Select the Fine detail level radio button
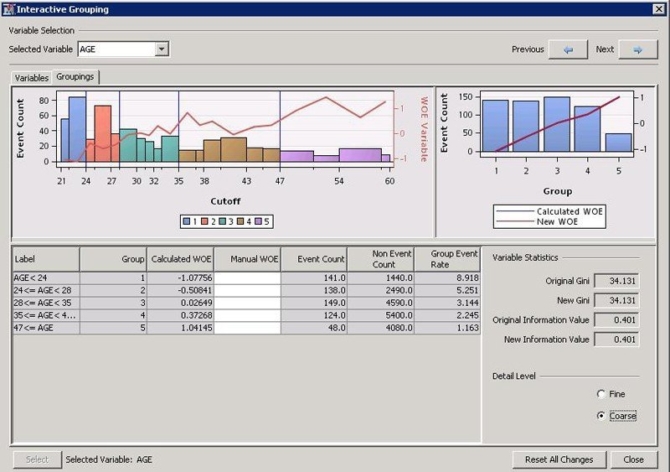Viewport: 670px width, 472px height. coord(601,394)
